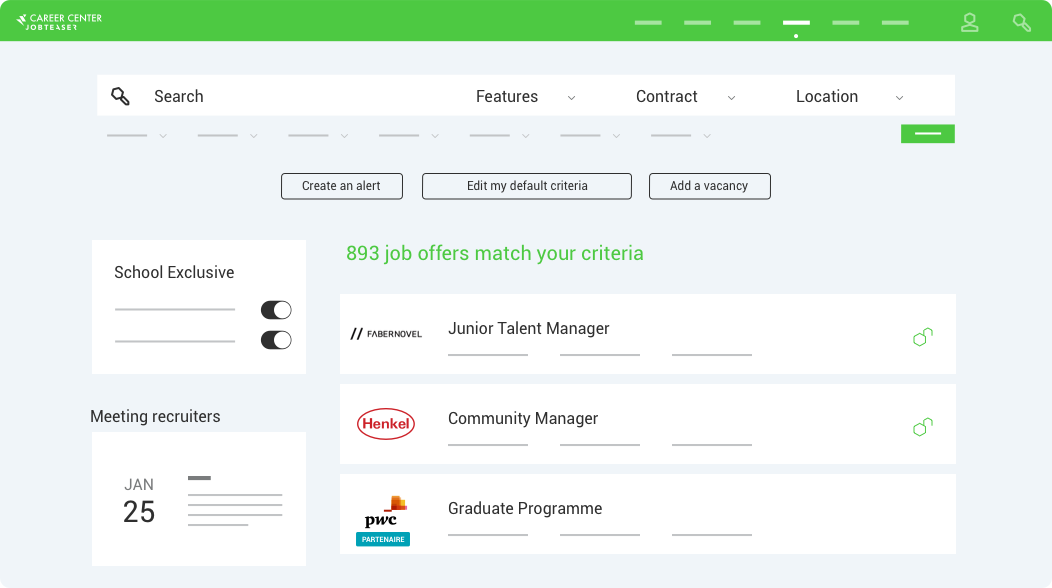The width and height of the screenshot is (1052, 588).
Task: Click the Henkel company logo
Action: pyautogui.click(x=386, y=424)
